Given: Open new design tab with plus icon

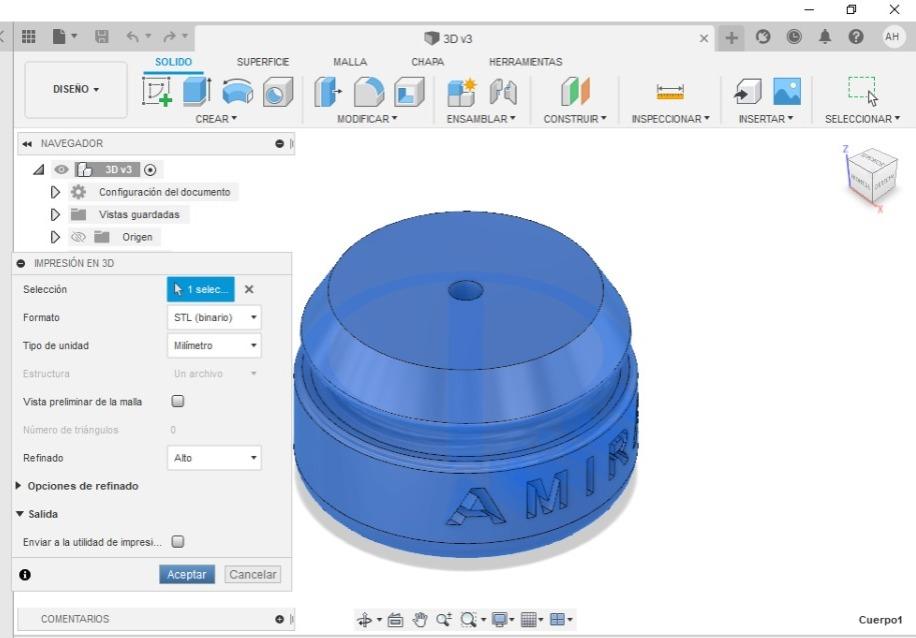Looking at the screenshot, I should pos(731,38).
